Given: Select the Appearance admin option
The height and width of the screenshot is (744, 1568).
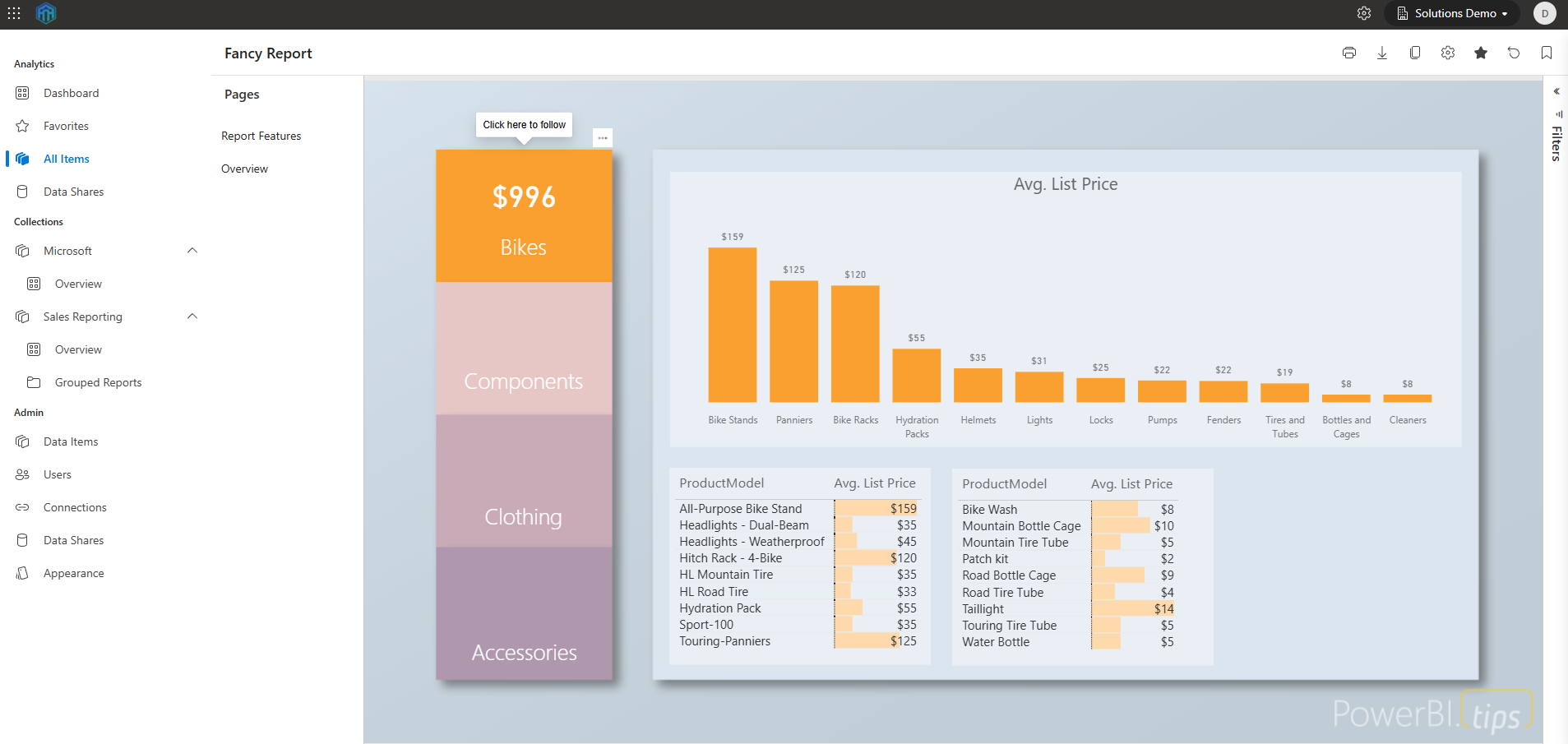Looking at the screenshot, I should point(74,573).
